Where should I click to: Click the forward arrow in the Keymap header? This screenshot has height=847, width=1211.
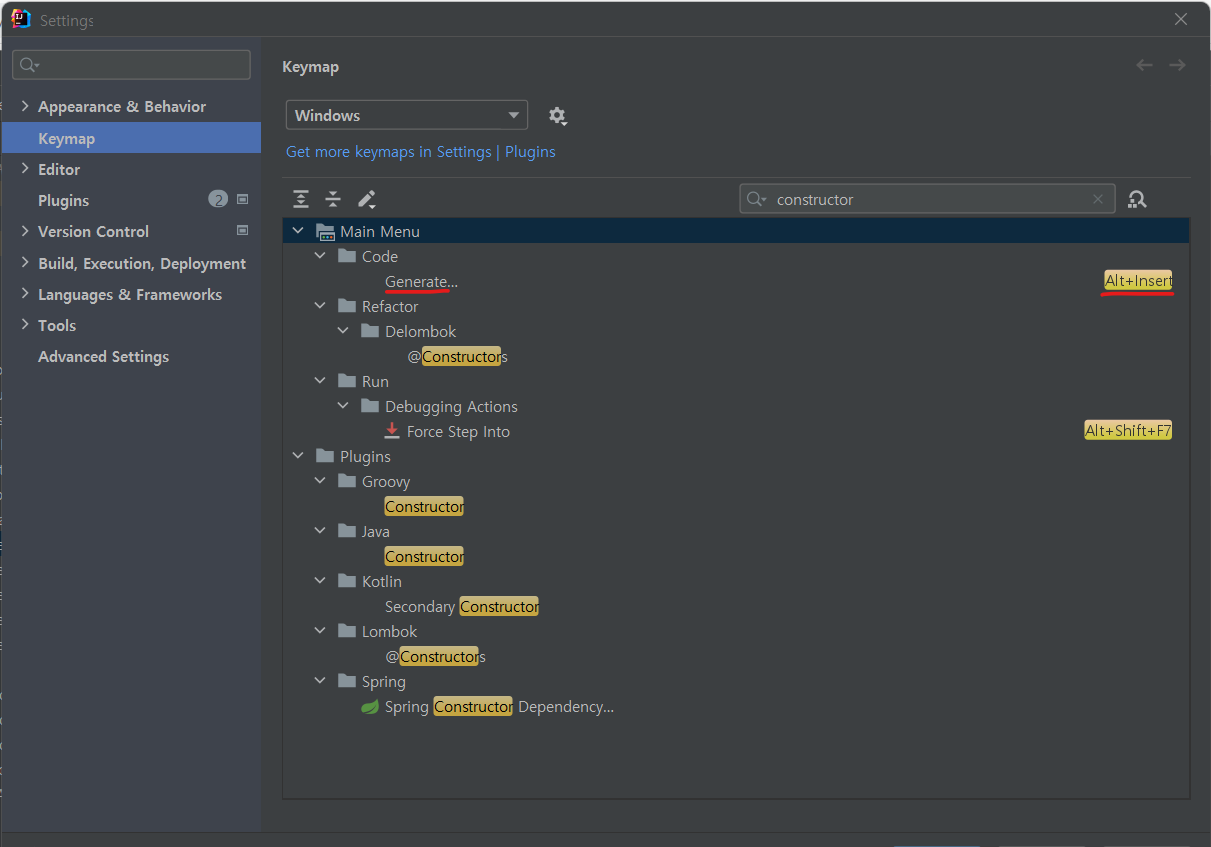(1177, 65)
